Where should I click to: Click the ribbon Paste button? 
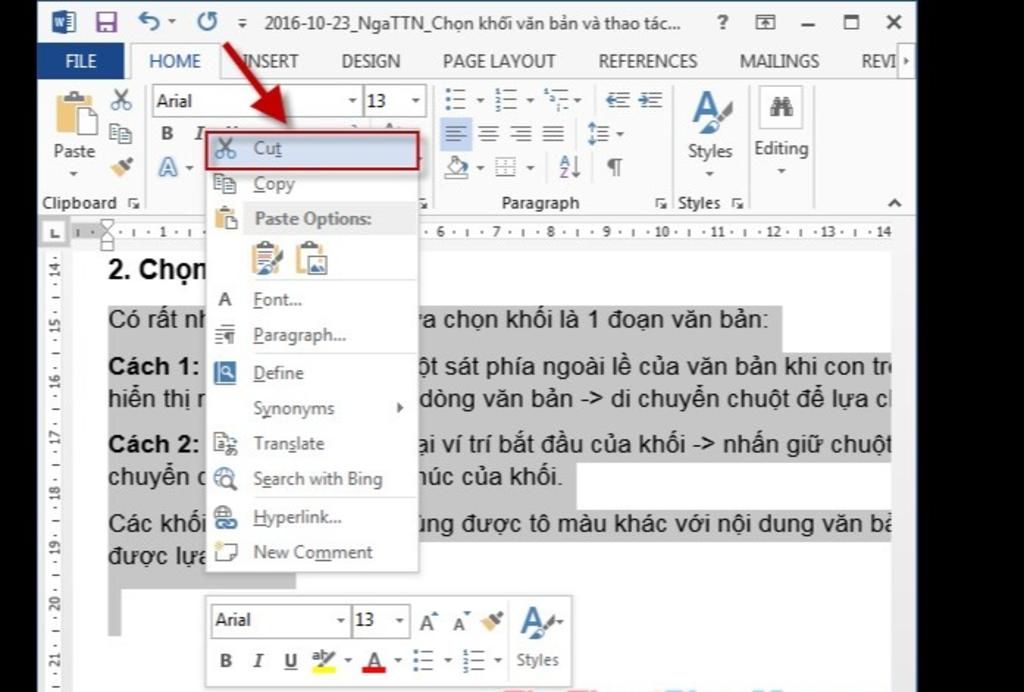click(x=74, y=124)
